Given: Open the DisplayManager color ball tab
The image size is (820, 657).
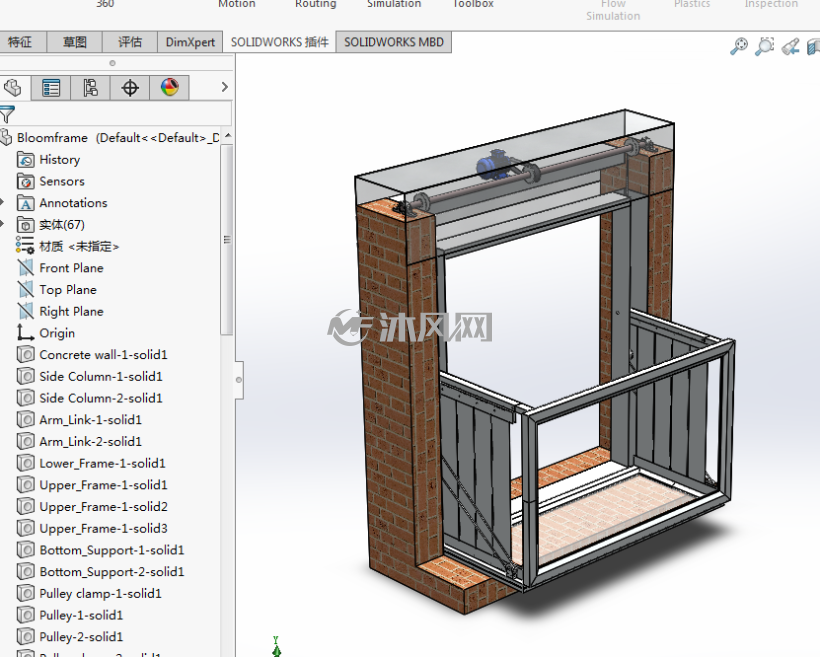Looking at the screenshot, I should [x=169, y=87].
